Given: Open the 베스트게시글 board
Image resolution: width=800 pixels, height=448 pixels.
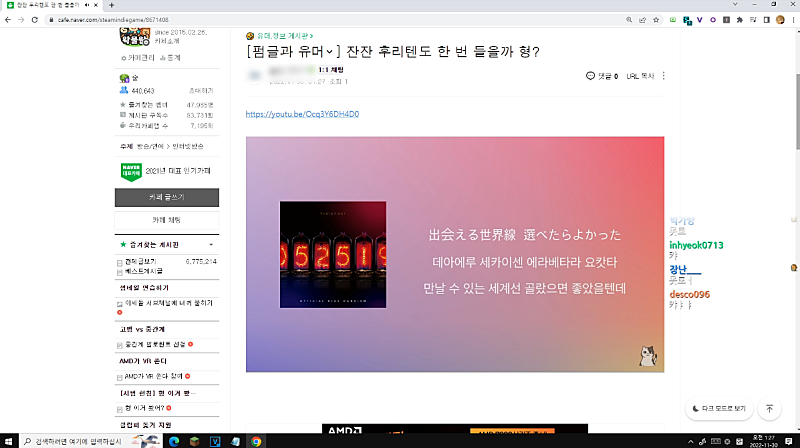Looking at the screenshot, I should pos(144,271).
